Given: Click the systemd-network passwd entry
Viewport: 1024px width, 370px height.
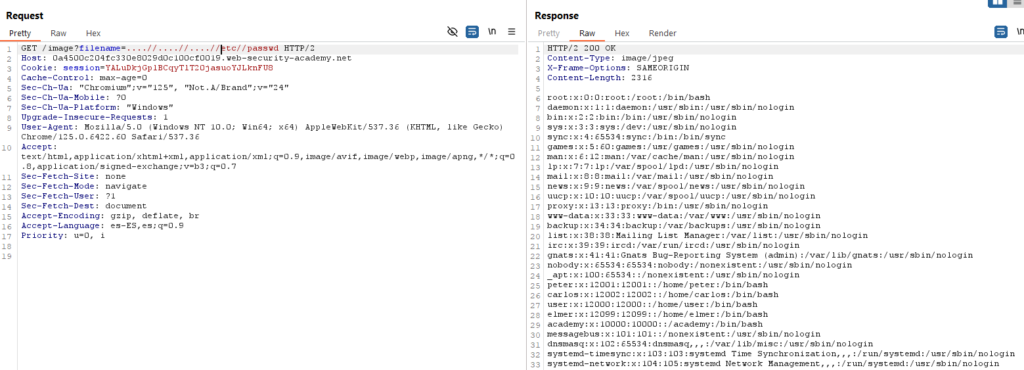Looking at the screenshot, I should point(773,363).
